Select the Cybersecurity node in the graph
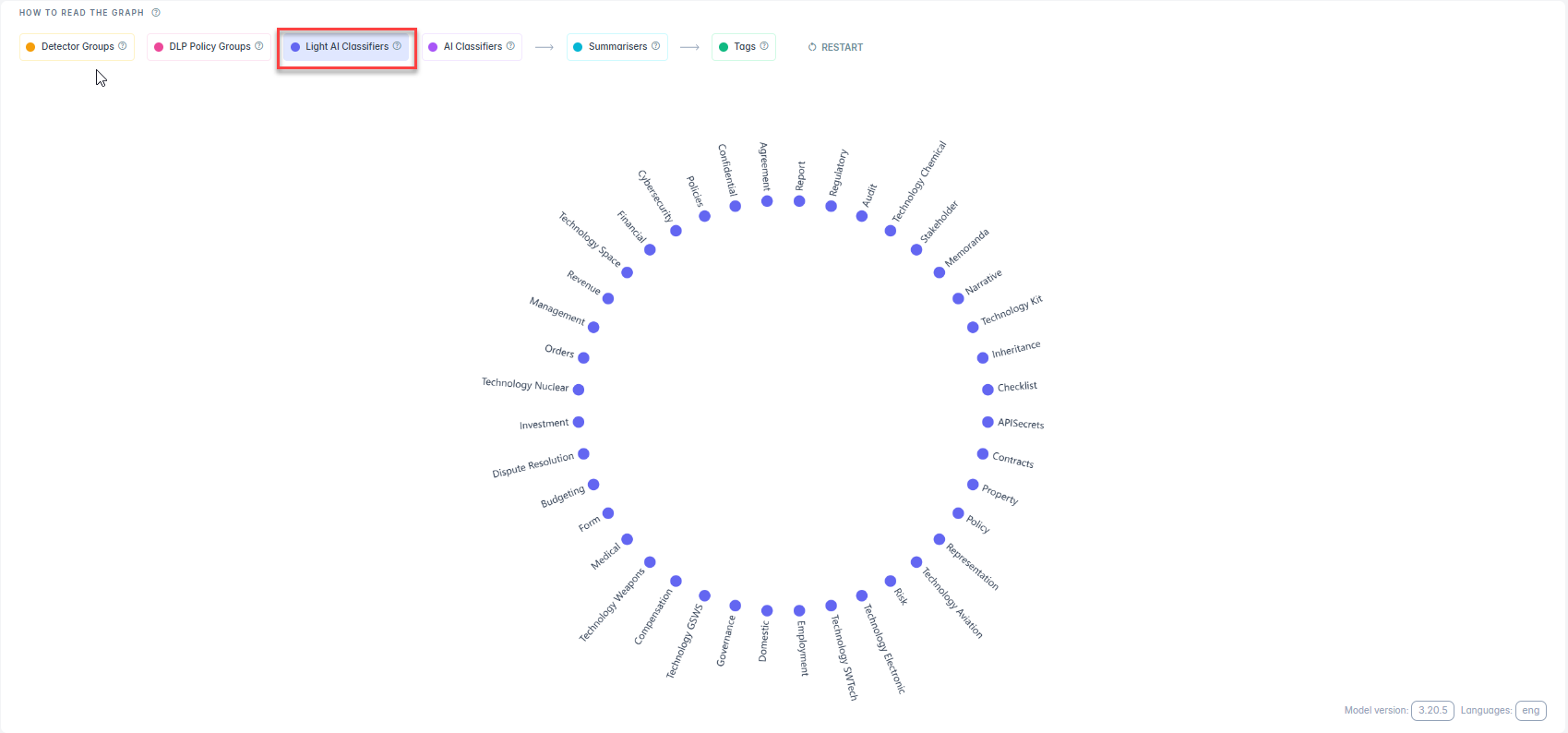This screenshot has width=1568, height=733. (676, 231)
